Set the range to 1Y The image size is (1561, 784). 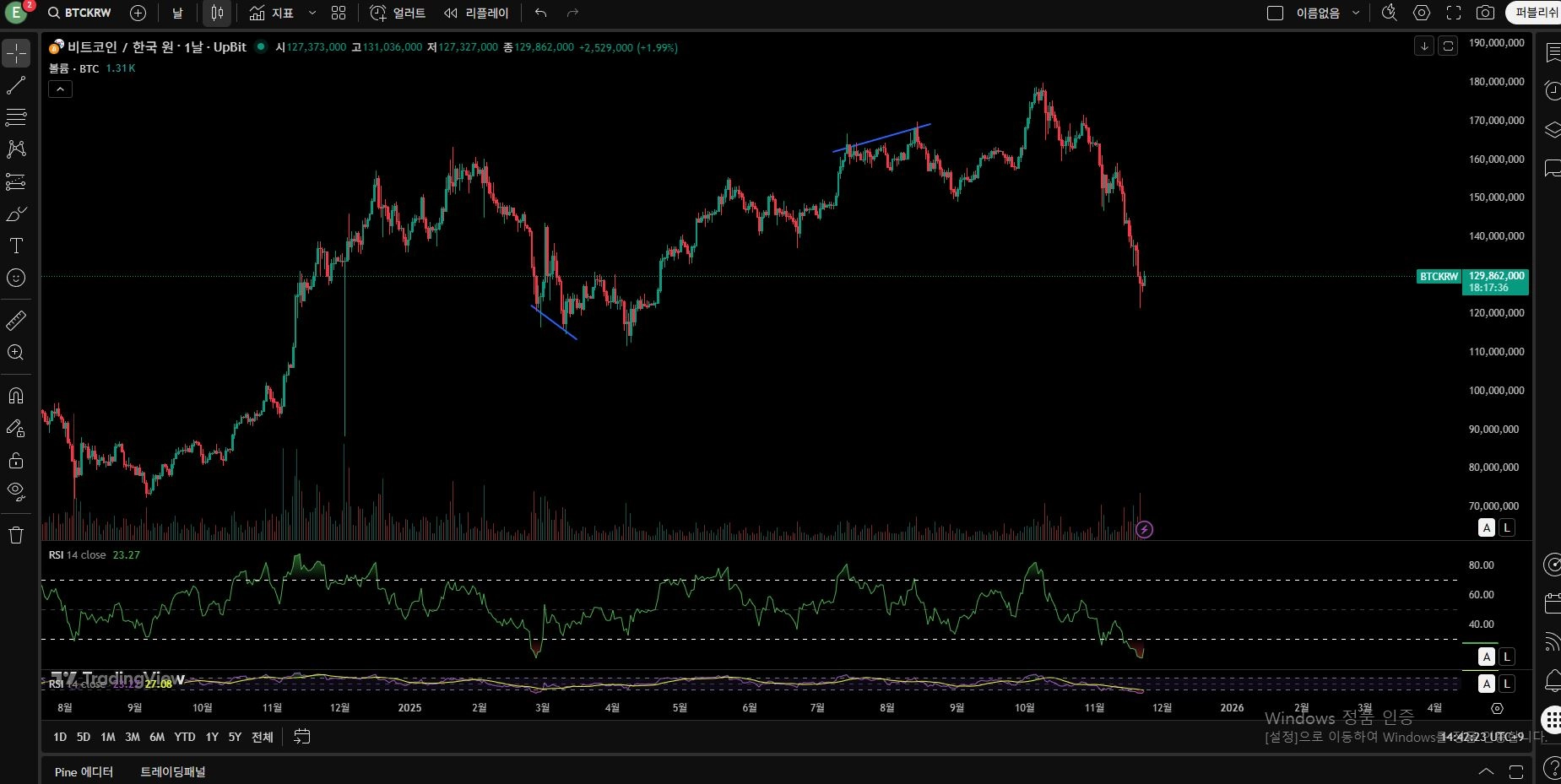tap(212, 737)
